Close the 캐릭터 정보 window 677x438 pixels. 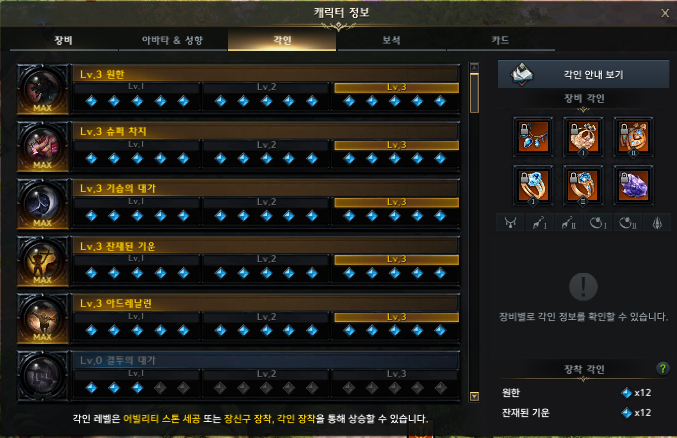[665, 13]
